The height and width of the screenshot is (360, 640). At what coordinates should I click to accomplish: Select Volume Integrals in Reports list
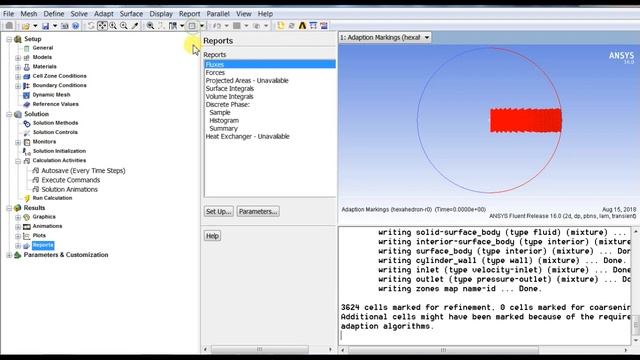point(229,97)
